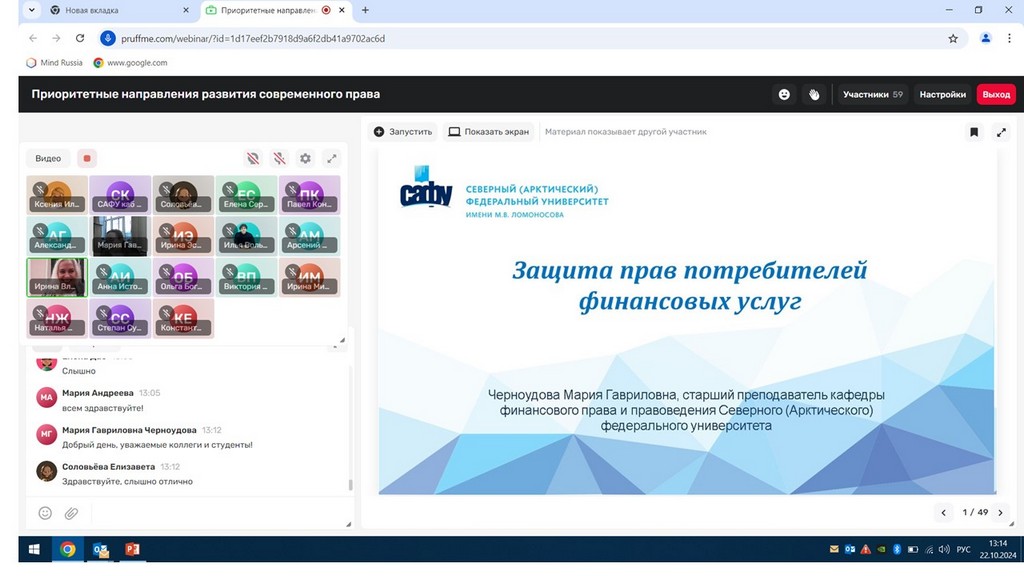The height and width of the screenshot is (576, 1024).
Task: Click the Показать экран button
Action: click(x=489, y=132)
